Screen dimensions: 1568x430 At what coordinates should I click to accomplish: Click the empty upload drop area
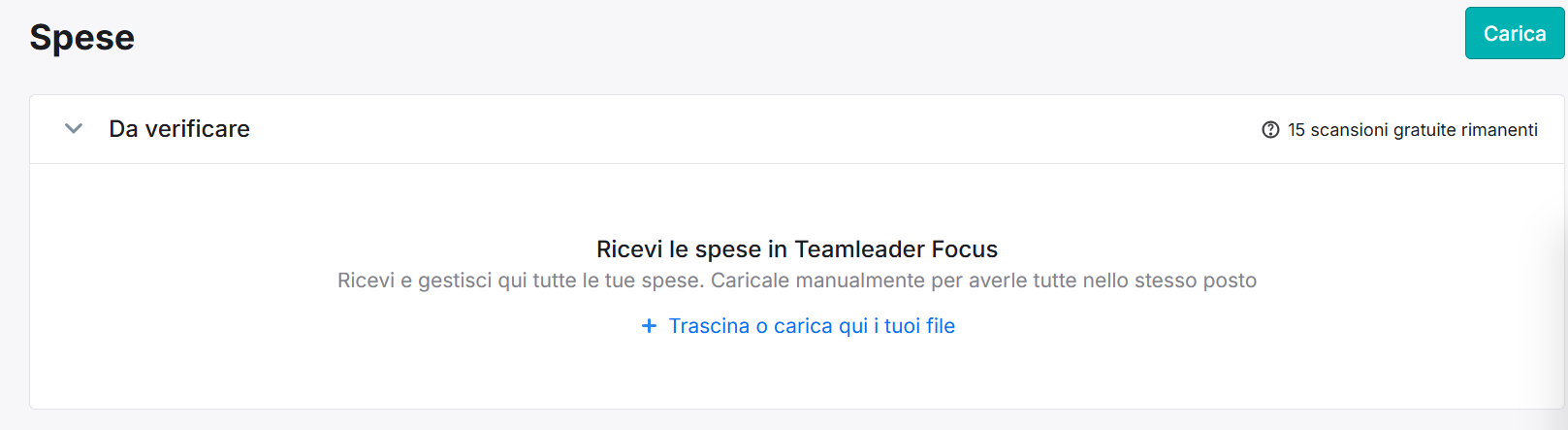[x=797, y=286]
